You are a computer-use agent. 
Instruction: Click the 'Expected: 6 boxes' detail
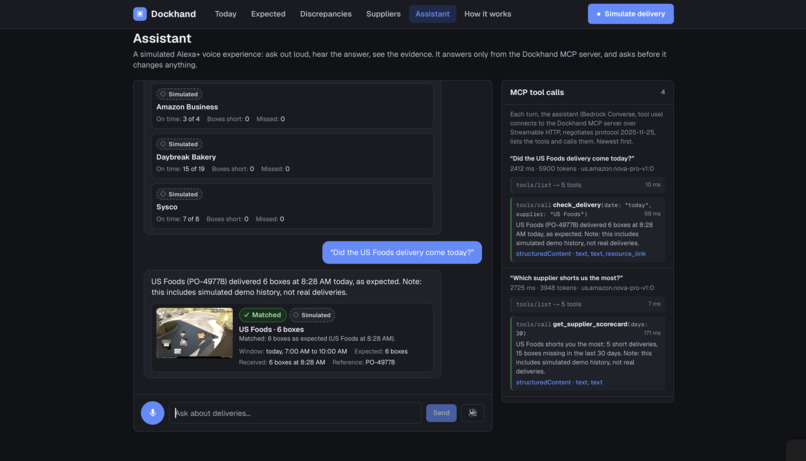pos(381,352)
